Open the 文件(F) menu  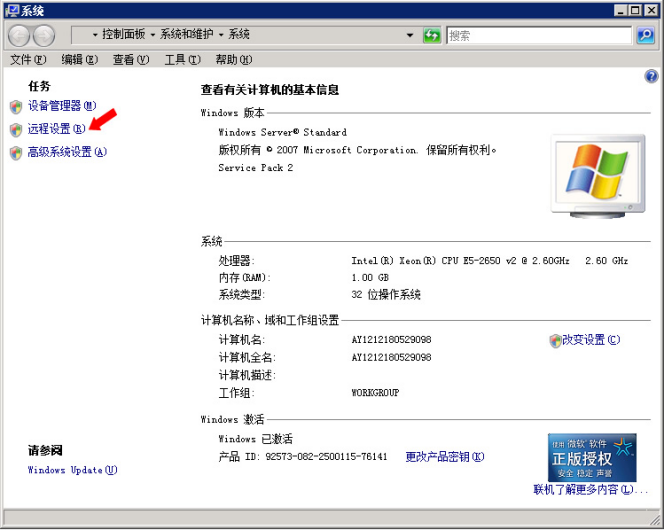point(28,60)
